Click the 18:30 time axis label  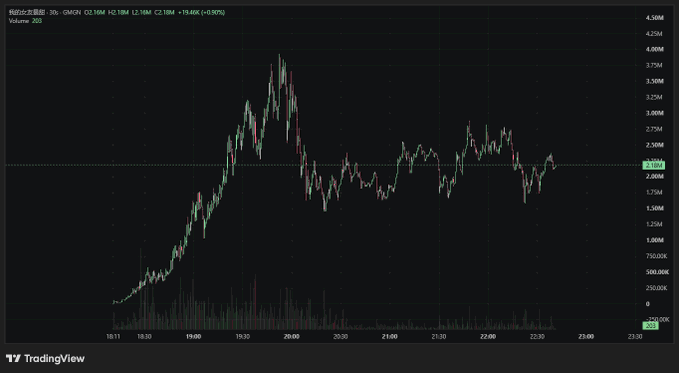[x=144, y=337]
